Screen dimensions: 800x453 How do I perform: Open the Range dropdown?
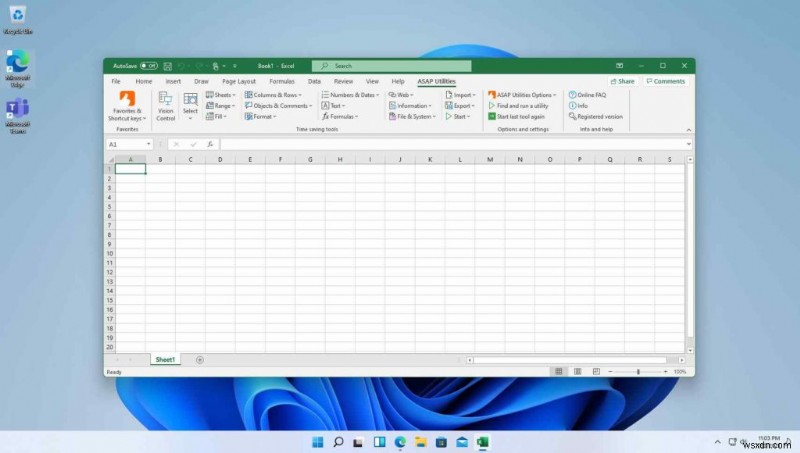220,106
